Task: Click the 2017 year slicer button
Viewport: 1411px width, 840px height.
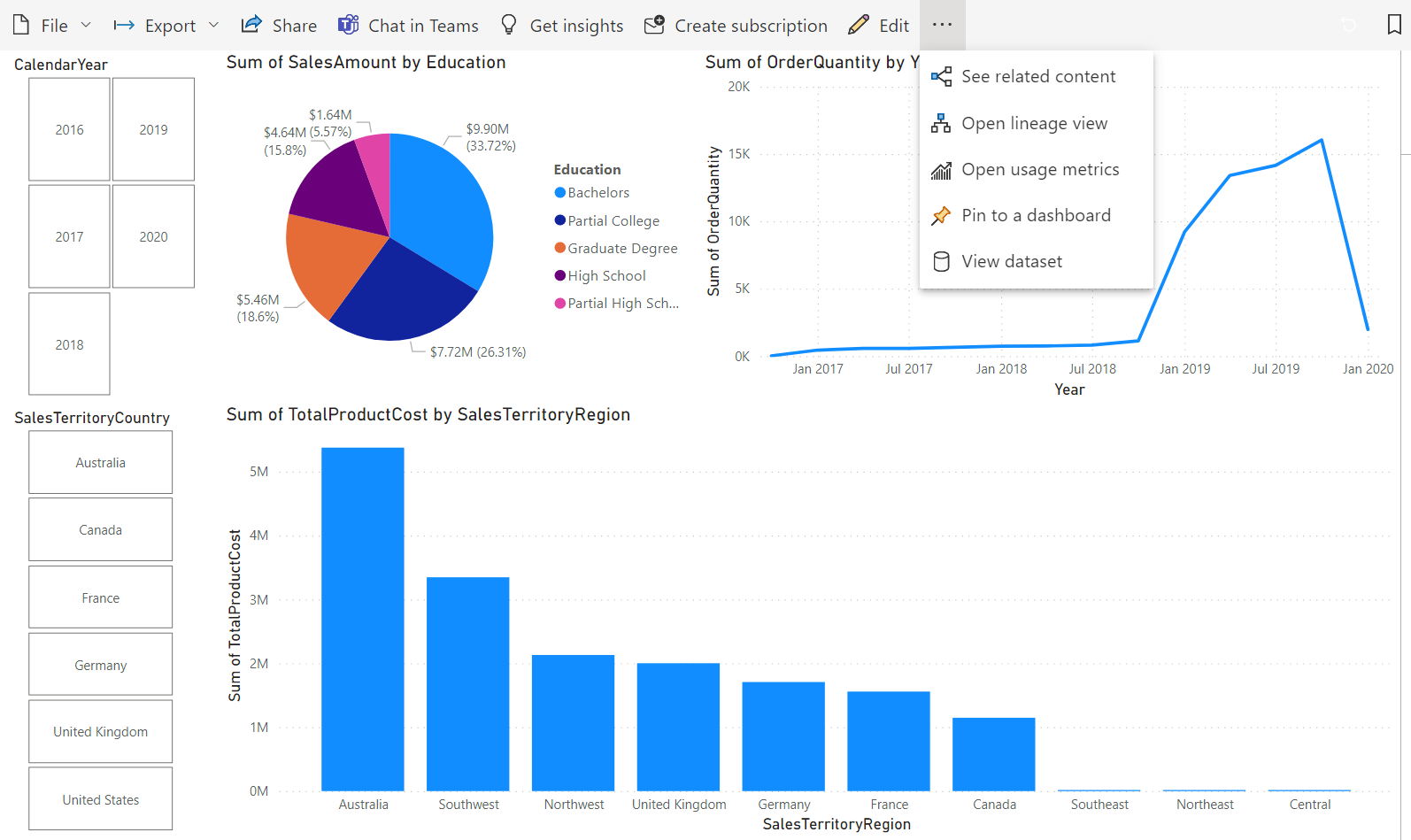Action: tap(69, 236)
